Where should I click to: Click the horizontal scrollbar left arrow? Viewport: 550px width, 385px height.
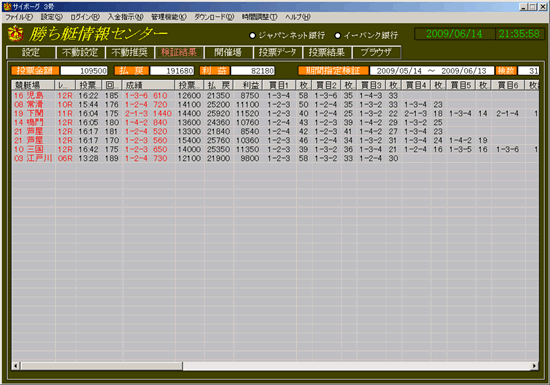coord(16,366)
